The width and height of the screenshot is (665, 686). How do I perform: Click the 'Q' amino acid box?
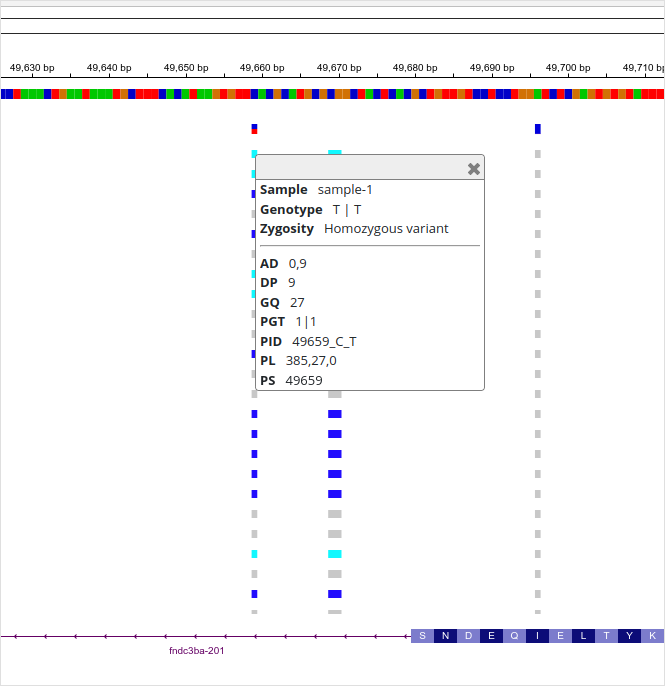514,636
